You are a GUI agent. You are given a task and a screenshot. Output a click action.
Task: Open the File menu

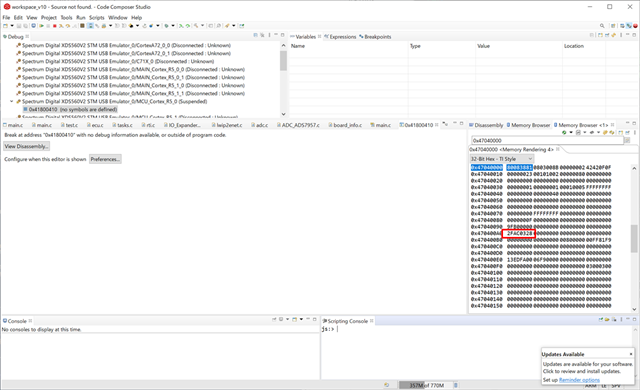(6, 18)
